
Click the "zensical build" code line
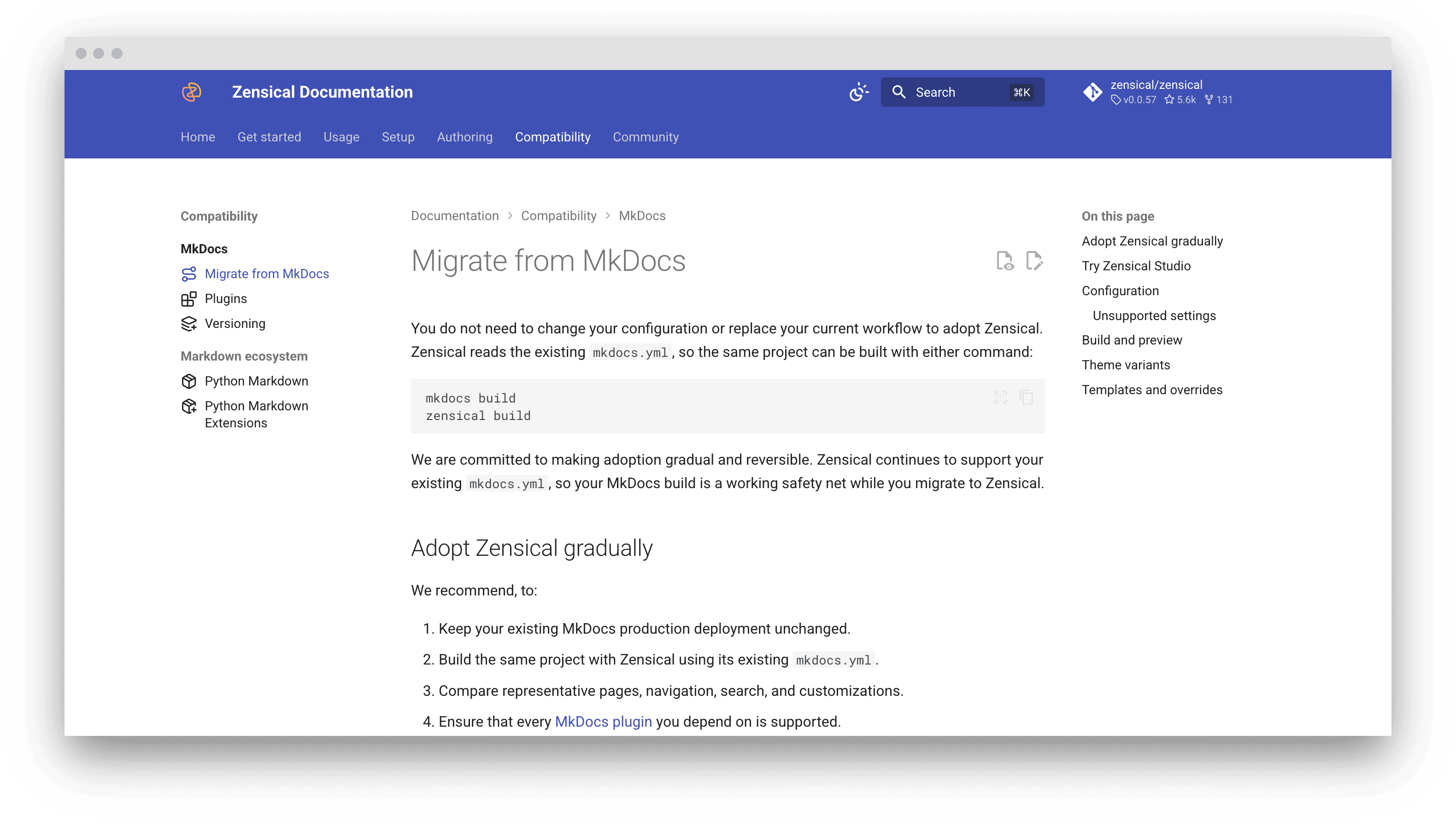[x=478, y=416]
